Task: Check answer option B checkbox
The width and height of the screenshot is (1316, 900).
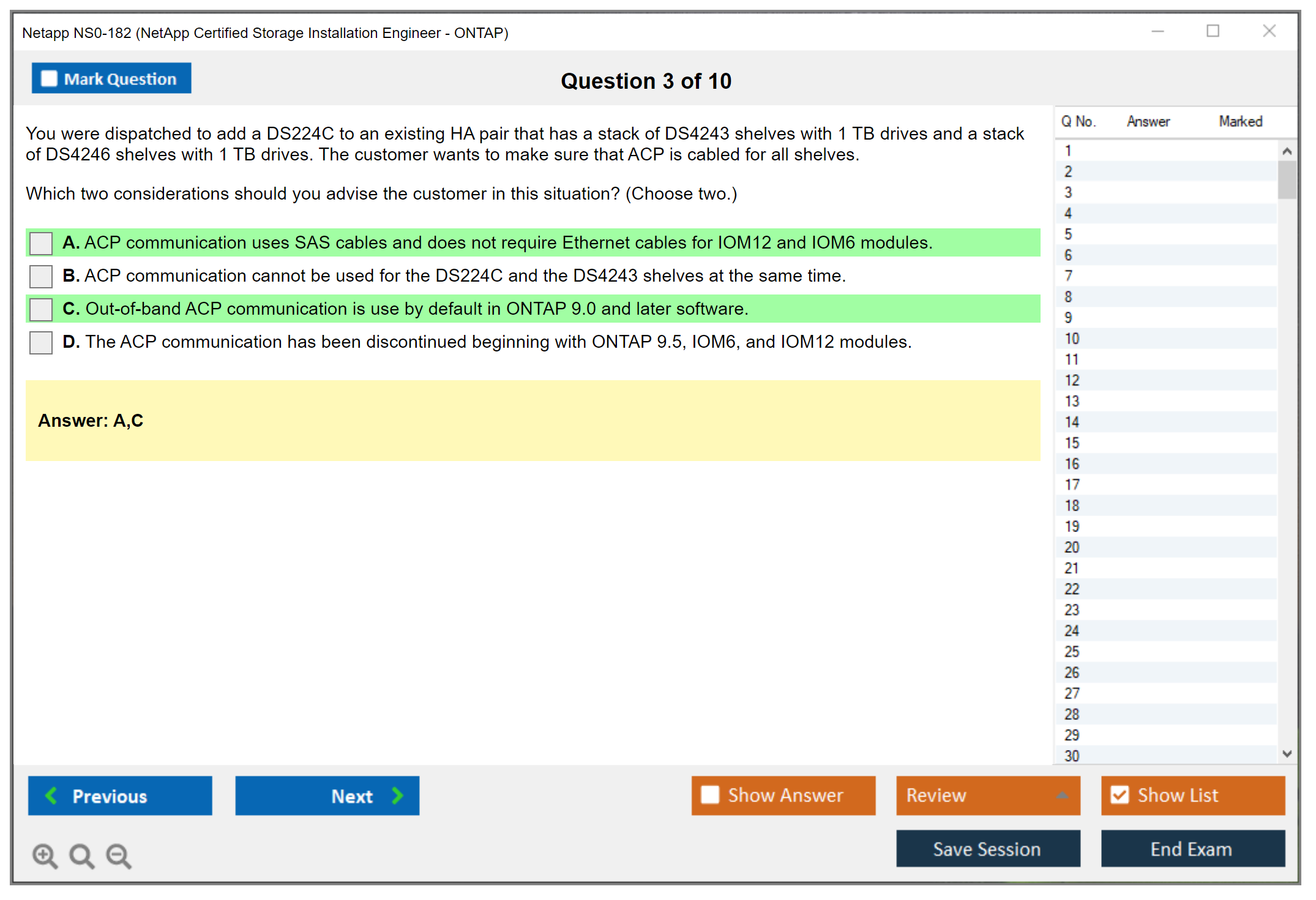Action: 41,276
